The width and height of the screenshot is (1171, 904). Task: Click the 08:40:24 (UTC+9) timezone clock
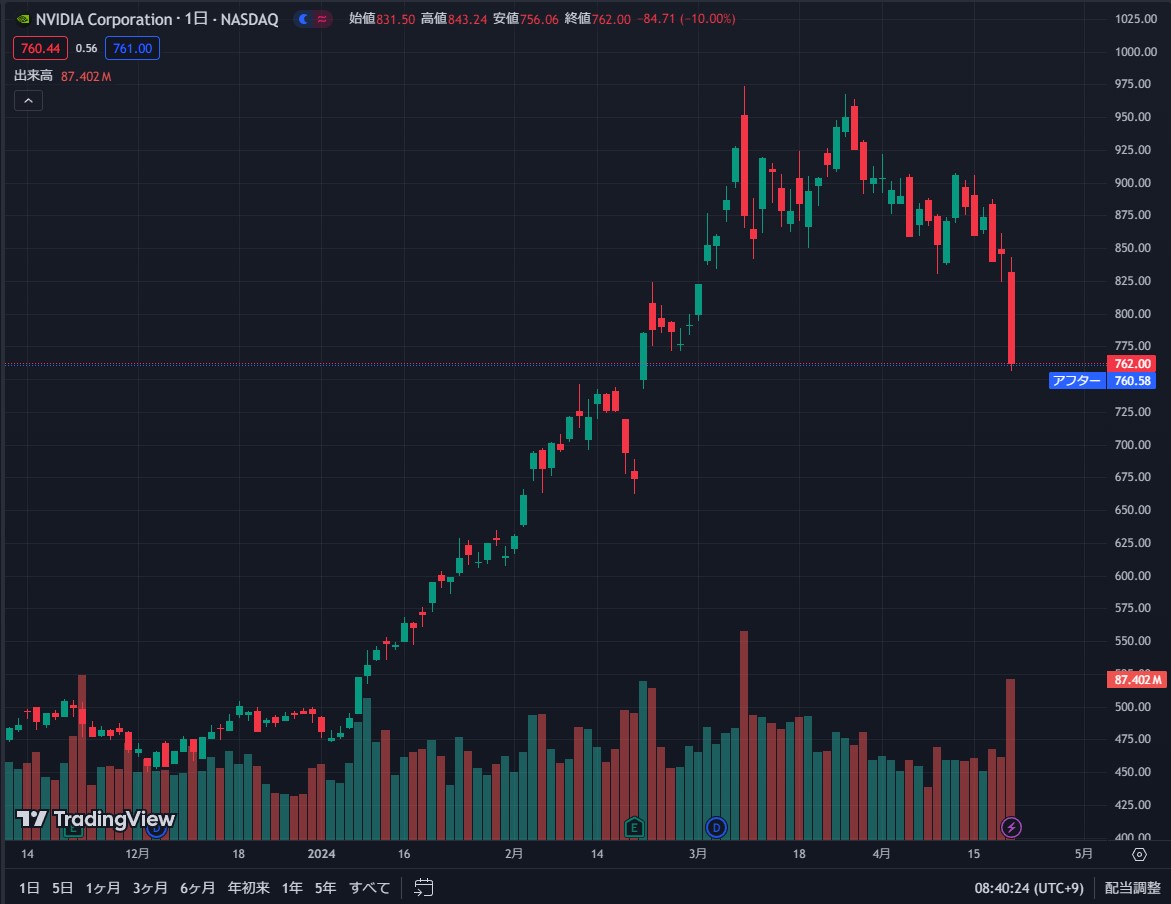coord(1028,888)
